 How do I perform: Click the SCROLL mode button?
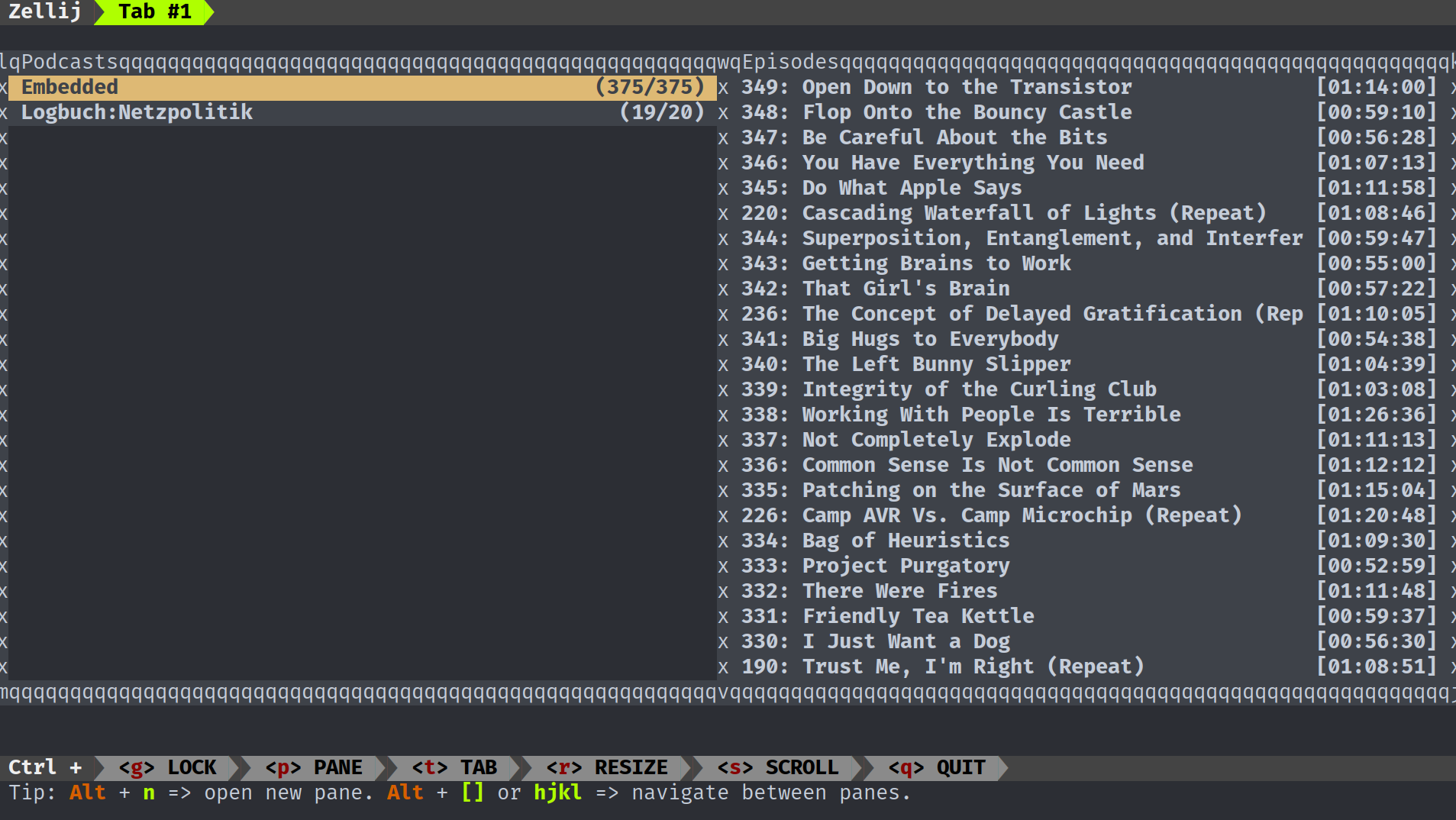point(778,767)
